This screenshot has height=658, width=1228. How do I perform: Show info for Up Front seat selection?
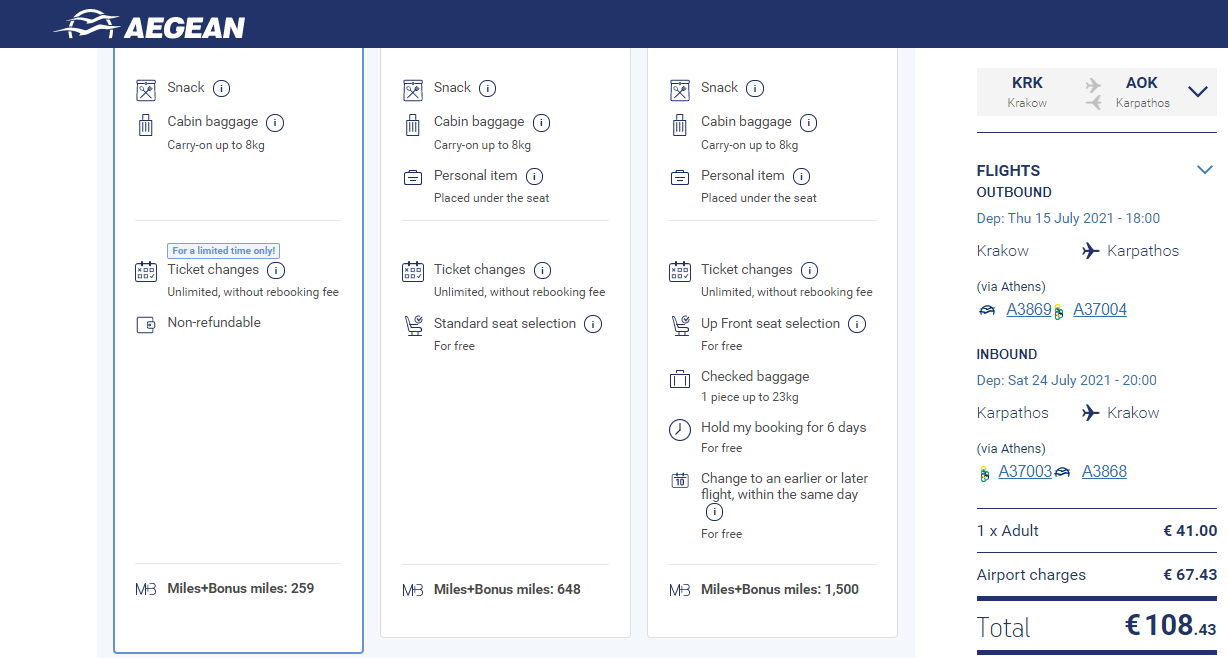857,324
